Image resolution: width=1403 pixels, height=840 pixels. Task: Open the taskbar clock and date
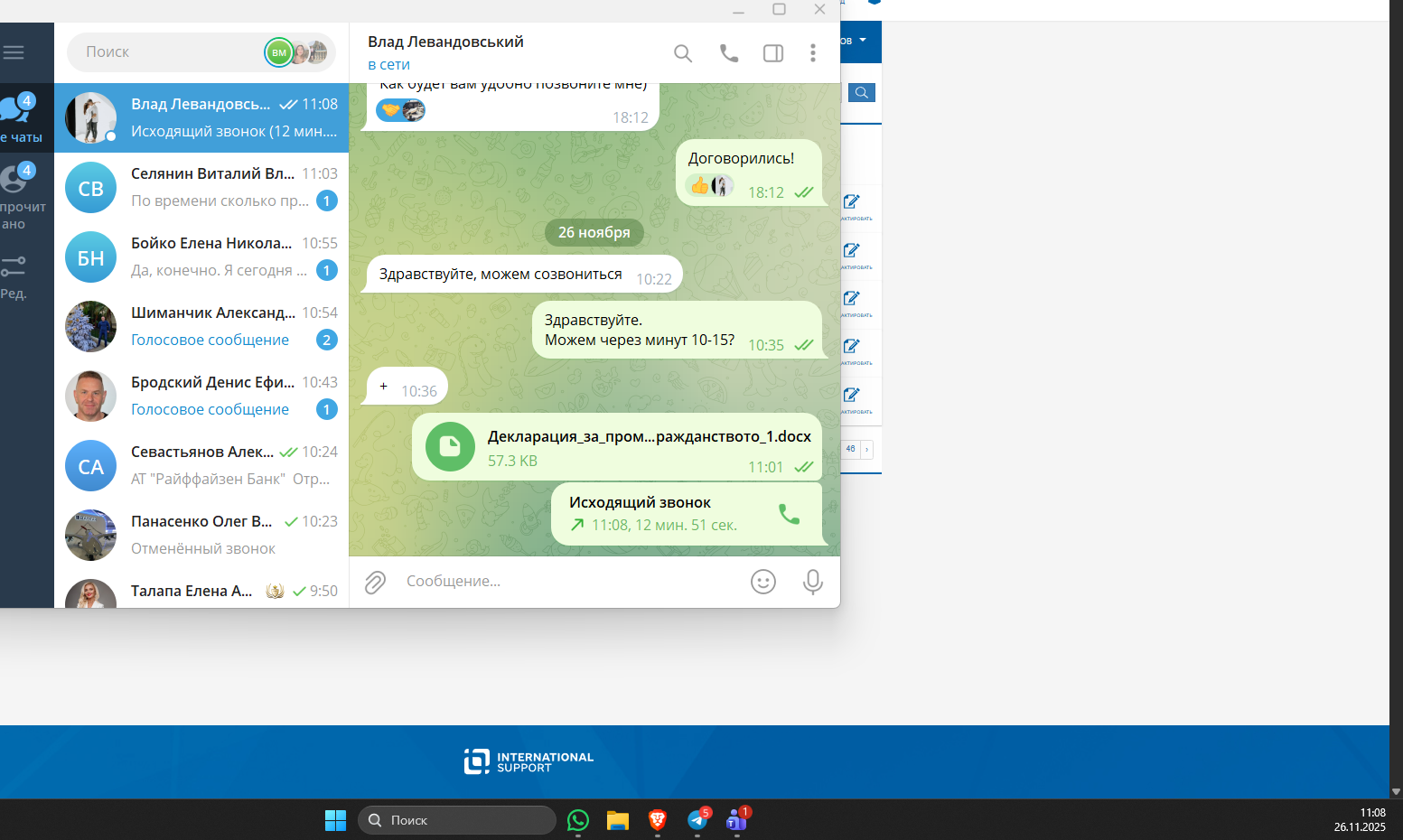pyautogui.click(x=1360, y=820)
